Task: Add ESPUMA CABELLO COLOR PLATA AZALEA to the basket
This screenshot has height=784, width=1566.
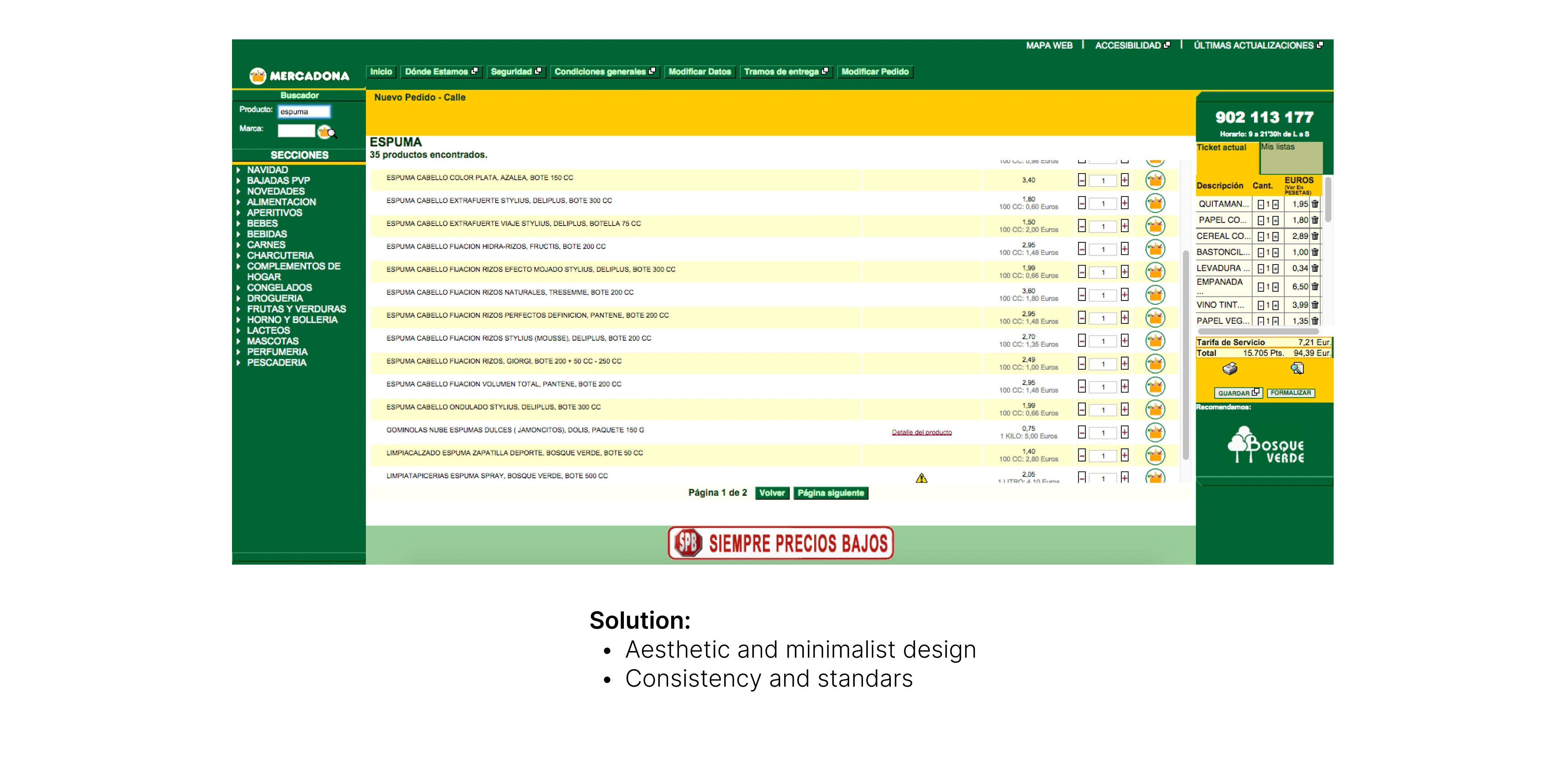Action: 1154,180
